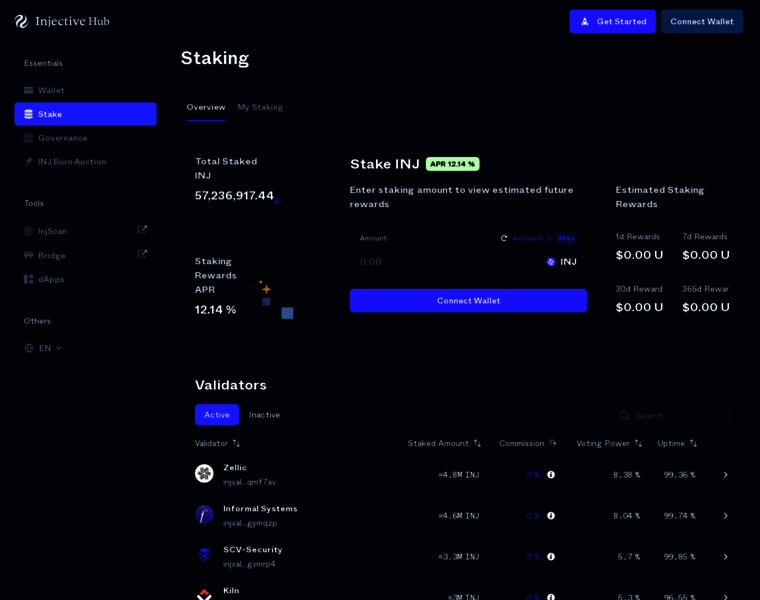This screenshot has width=760, height=600.
Task: Click the Get Started button
Action: point(613,21)
